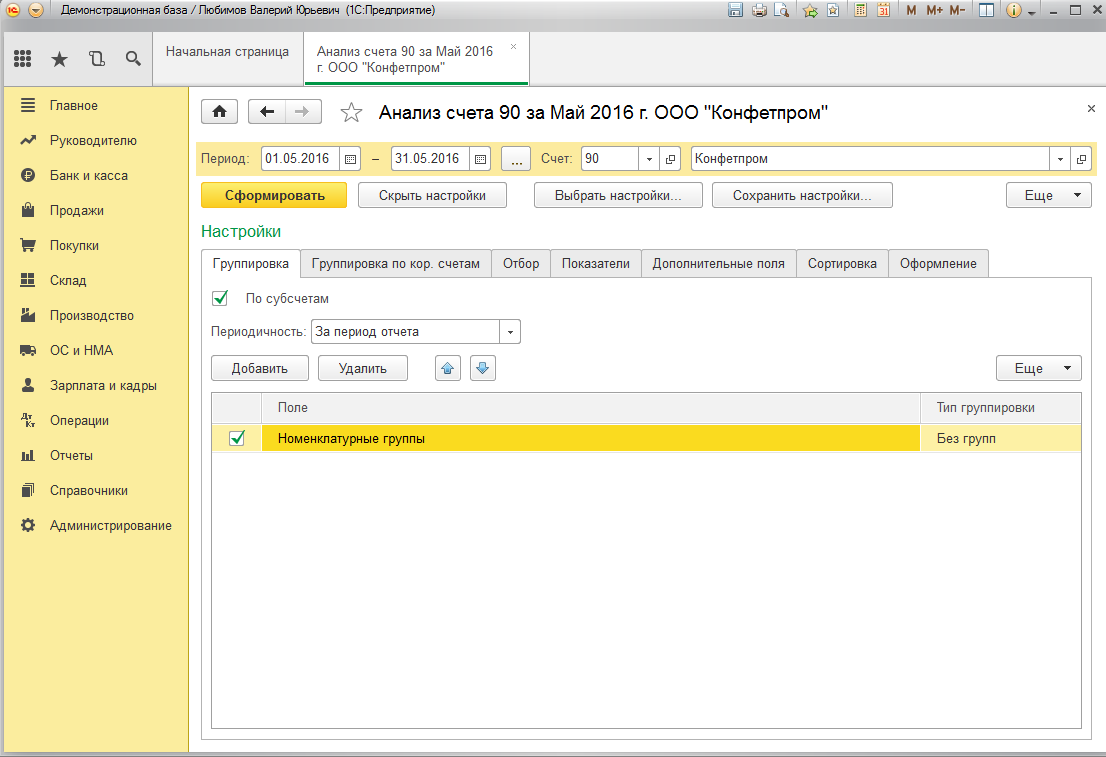Open the organization 'Конфетпром' dropdown arrow
This screenshot has height=757, width=1106.
click(x=1059, y=159)
